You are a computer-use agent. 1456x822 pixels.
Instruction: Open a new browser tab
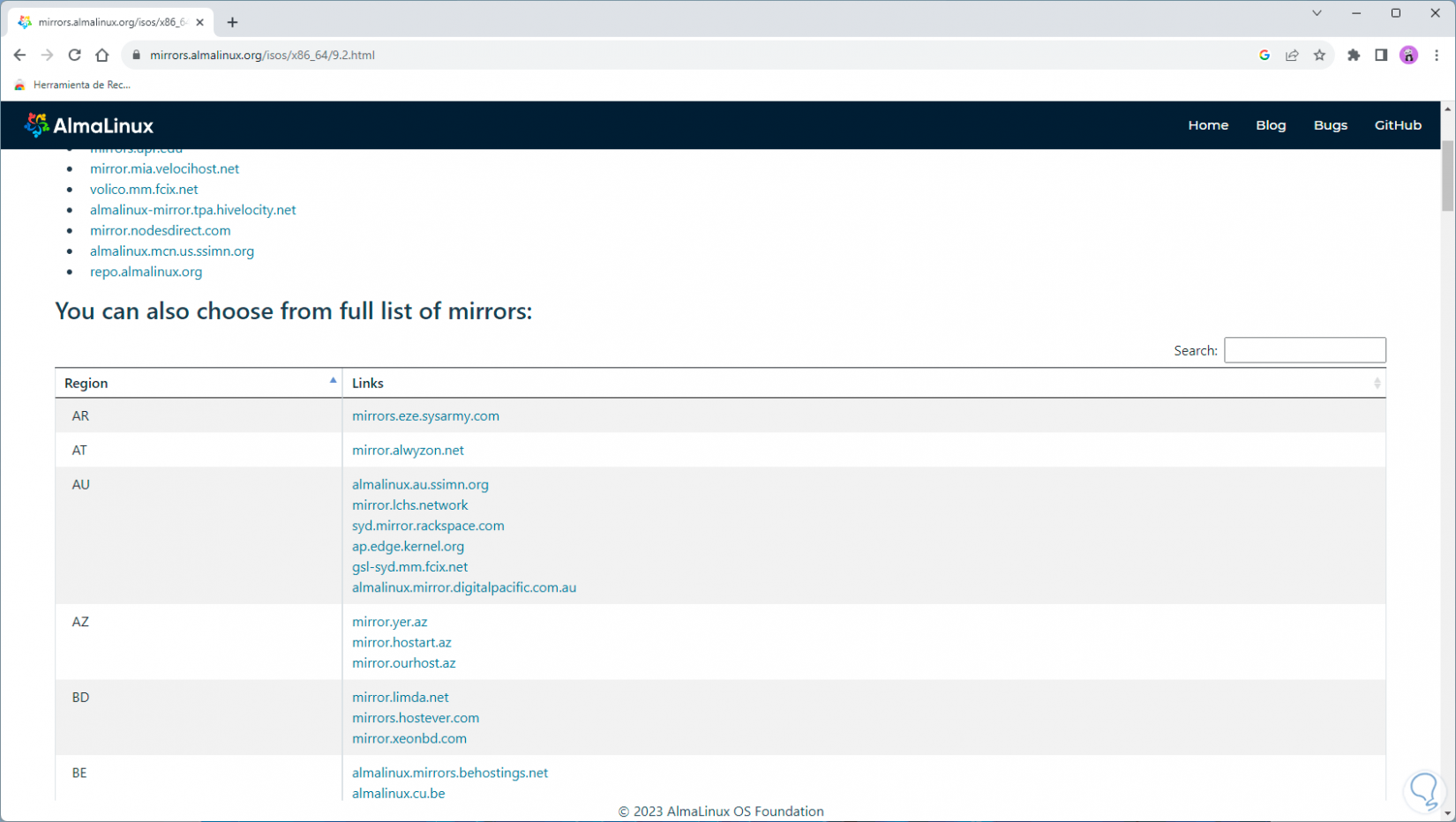233,22
